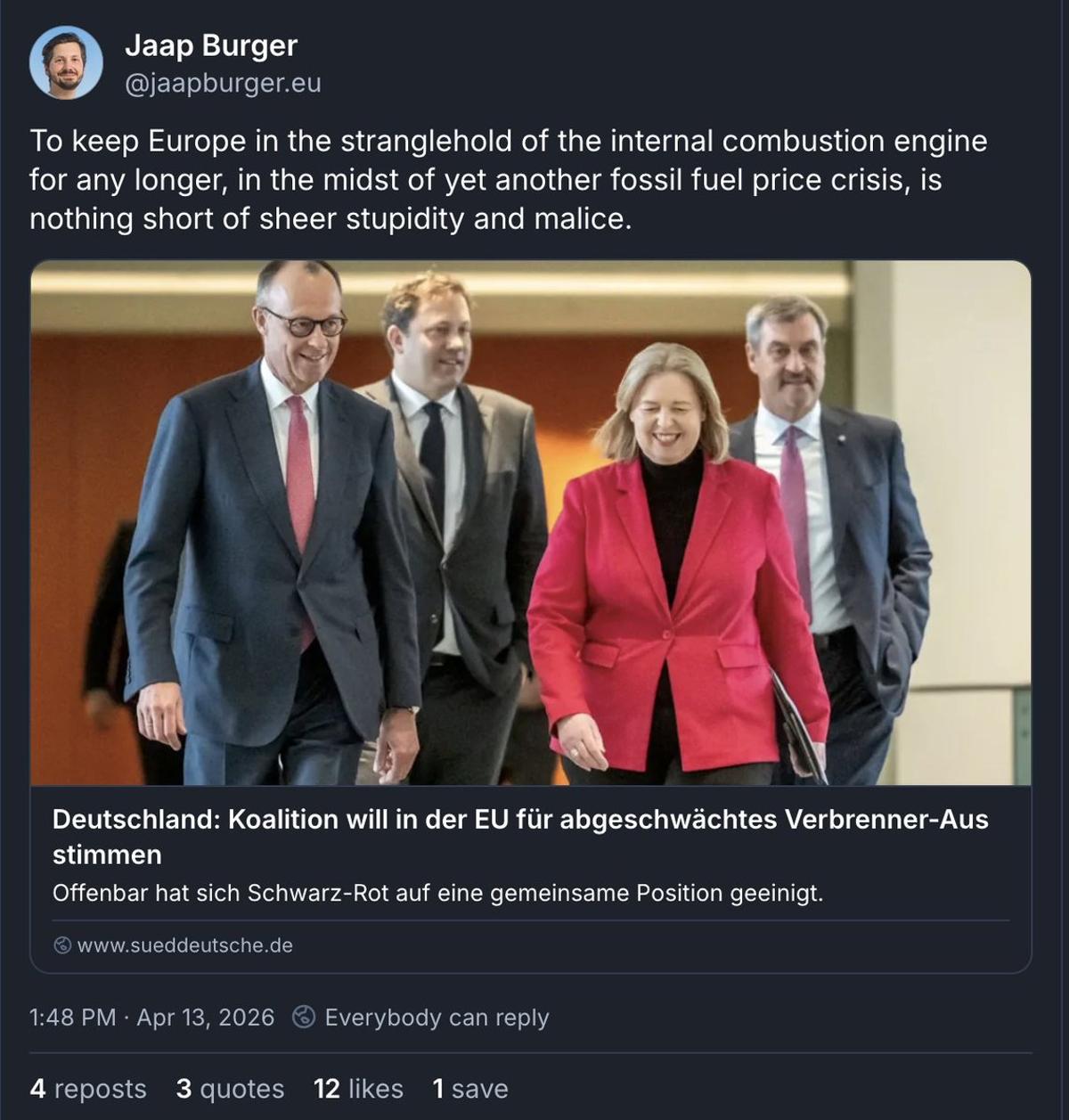
Task: Open Jaap Burger's profile avatar
Action: pos(66,63)
